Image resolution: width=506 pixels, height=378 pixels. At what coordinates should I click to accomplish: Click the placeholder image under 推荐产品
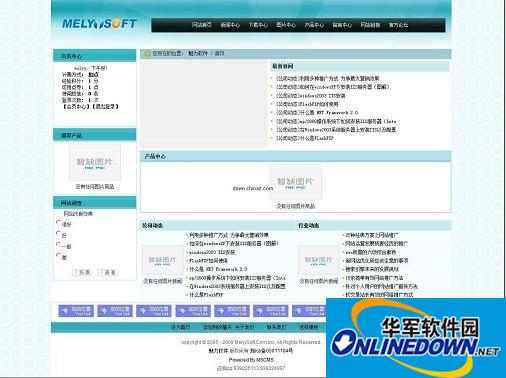click(95, 162)
